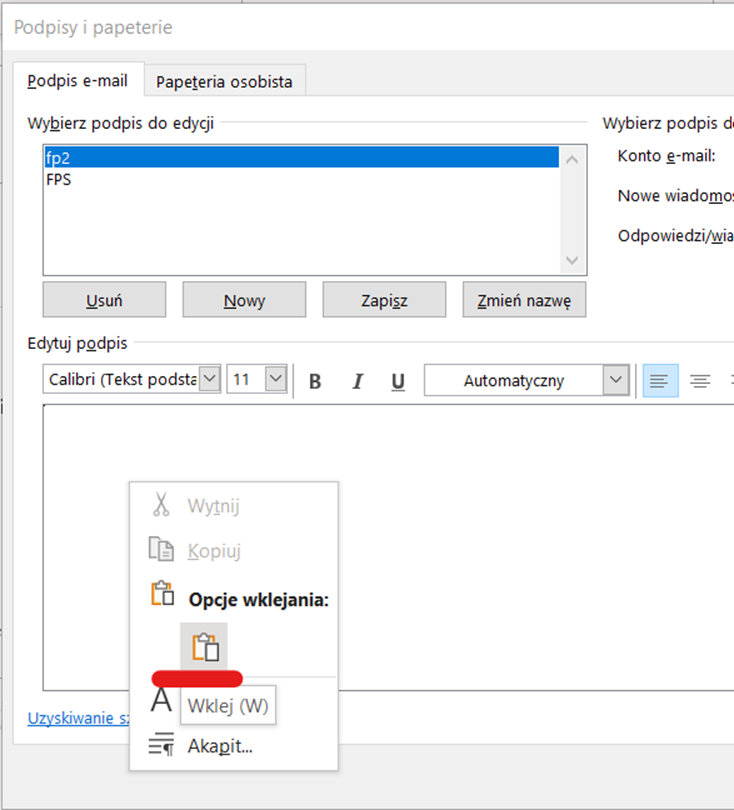Click the Zmień nazwę button
Image resolution: width=734 pixels, height=810 pixels.
click(524, 299)
